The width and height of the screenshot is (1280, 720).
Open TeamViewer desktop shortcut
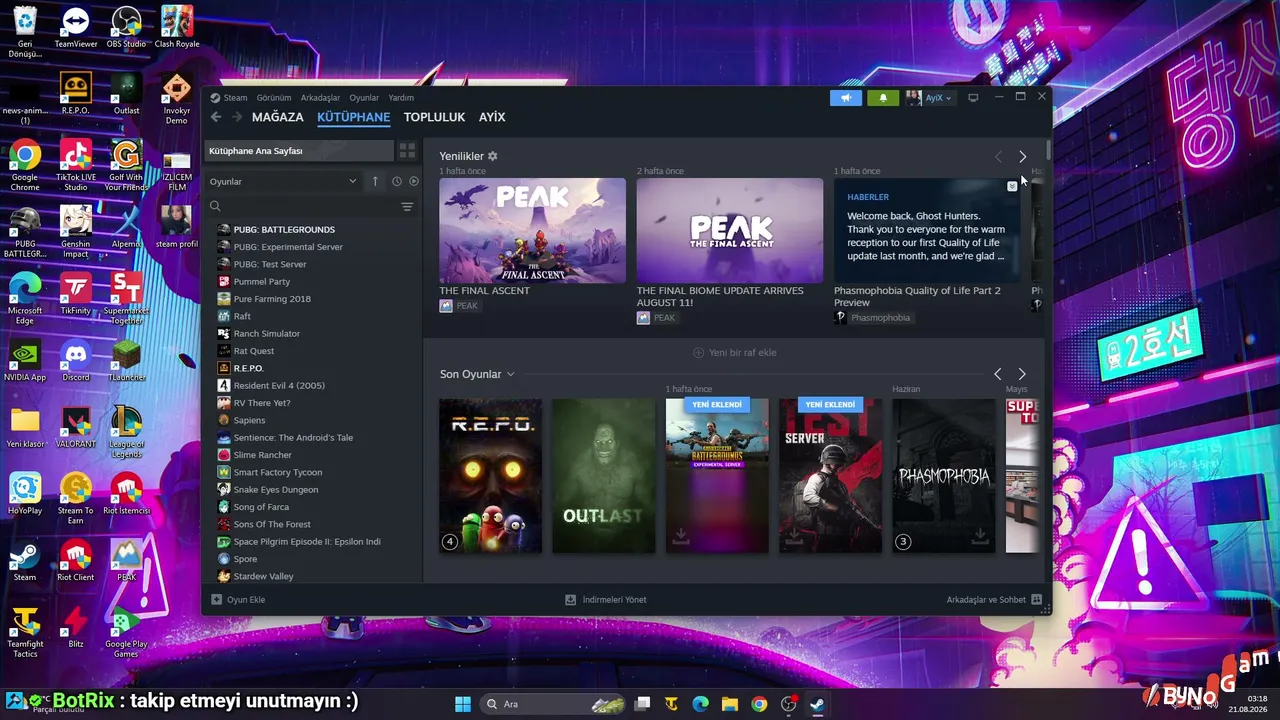76,29
